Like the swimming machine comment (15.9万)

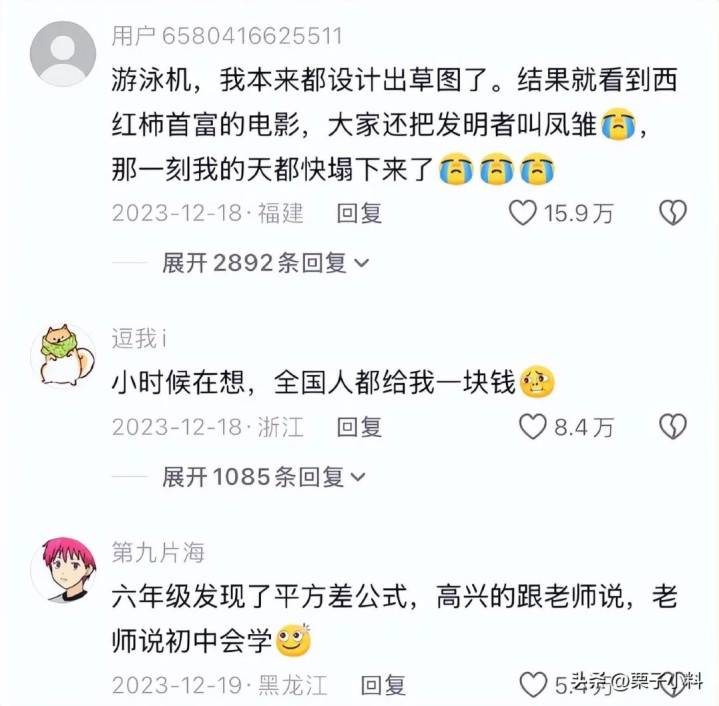tap(523, 213)
